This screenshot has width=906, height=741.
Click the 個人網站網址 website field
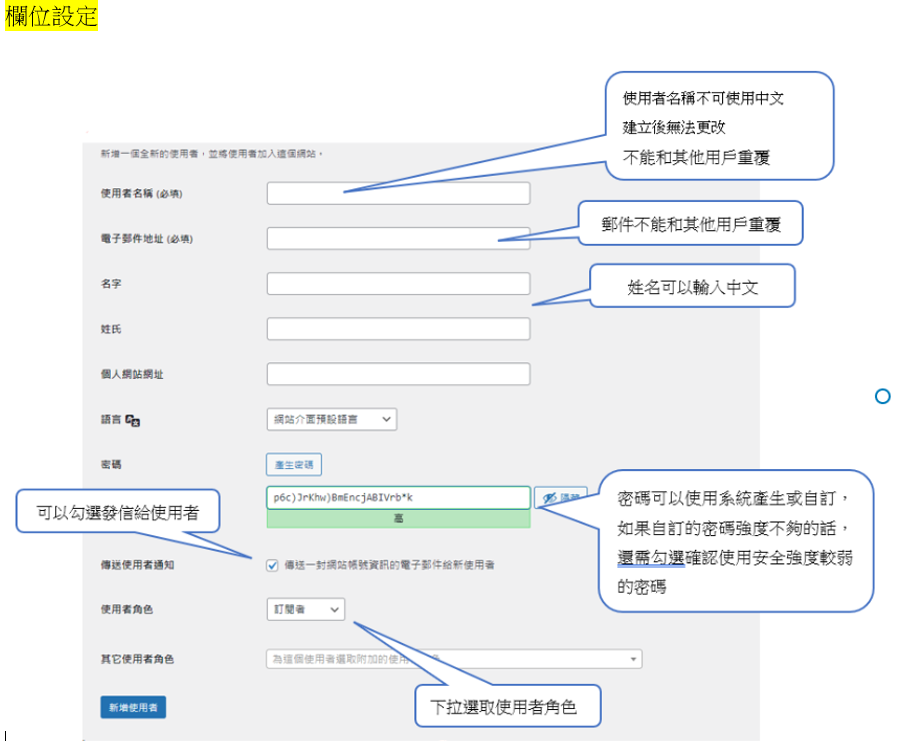pyautogui.click(x=398, y=374)
